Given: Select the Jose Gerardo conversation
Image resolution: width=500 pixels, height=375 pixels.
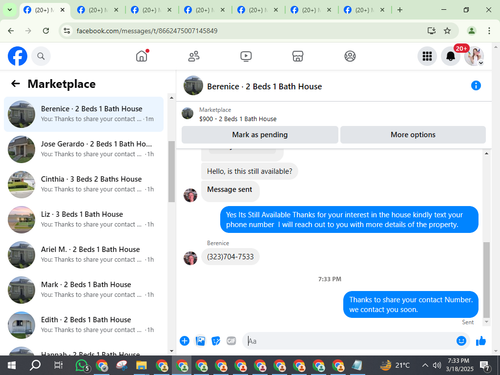Looking at the screenshot, I should pyautogui.click(x=84, y=149).
